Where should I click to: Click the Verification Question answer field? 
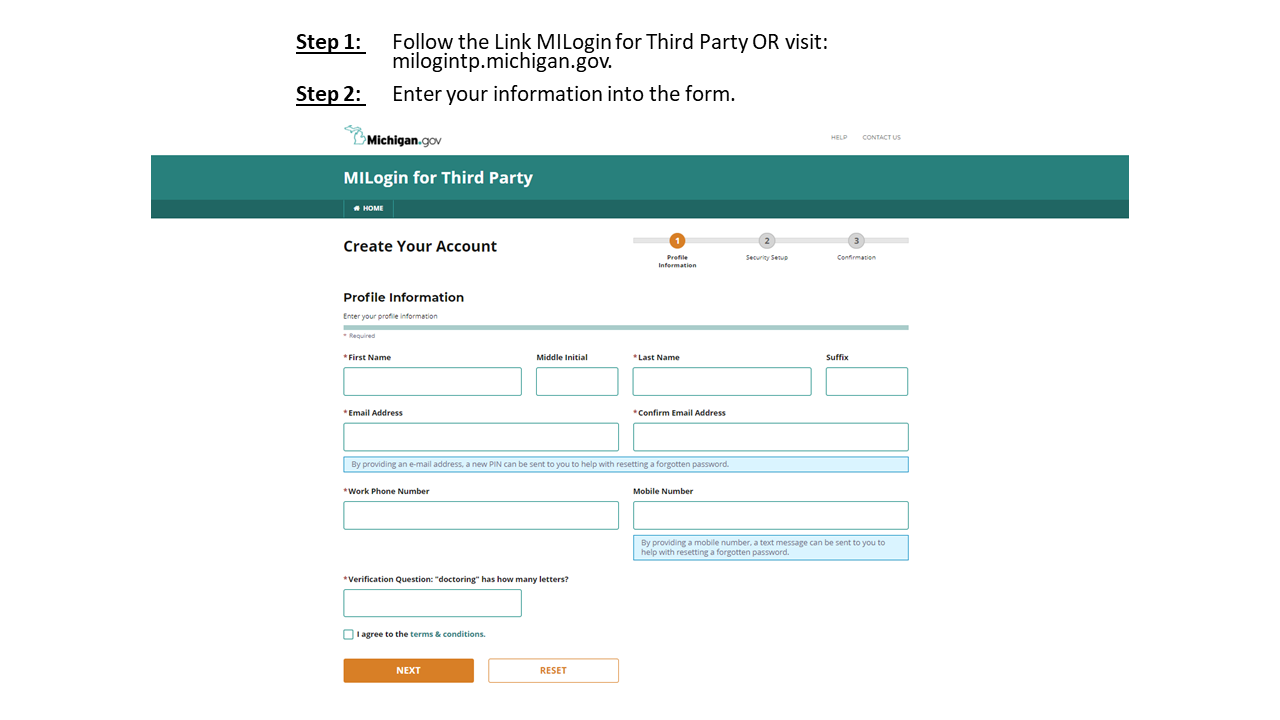pos(432,603)
